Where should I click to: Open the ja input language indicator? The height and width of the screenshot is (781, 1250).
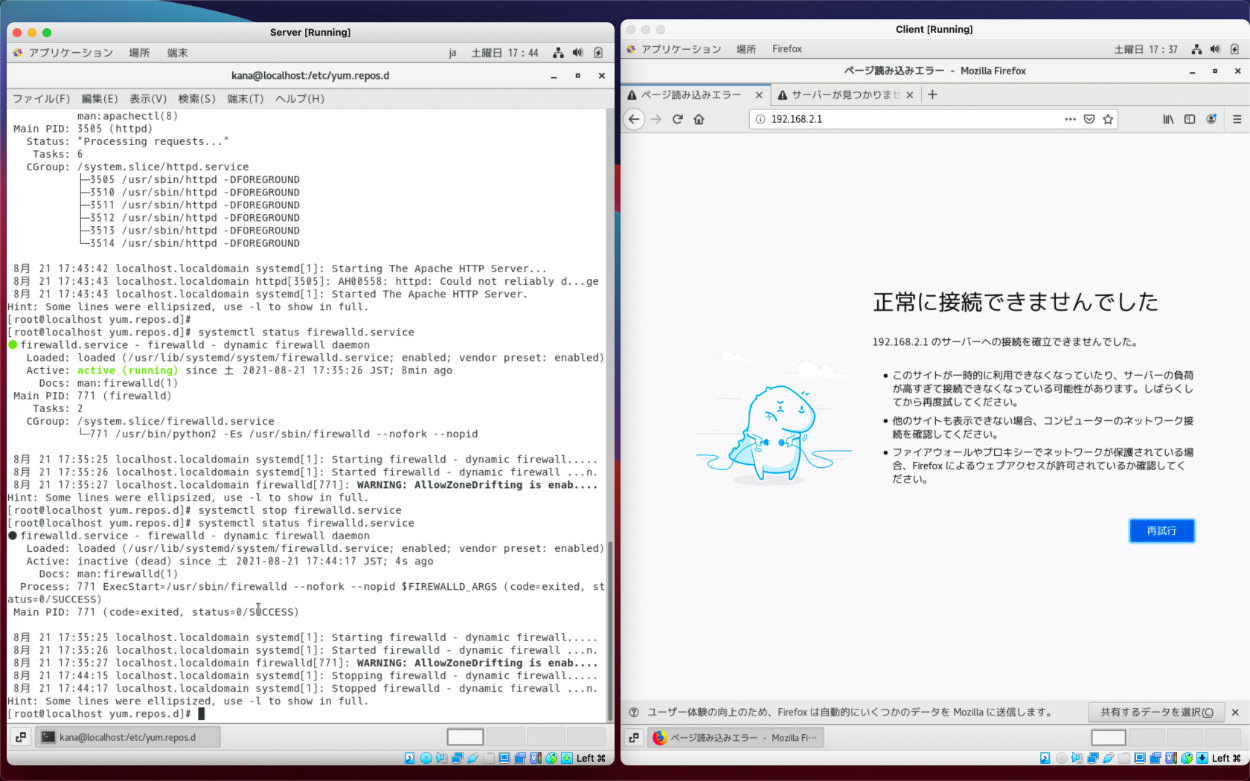(453, 53)
